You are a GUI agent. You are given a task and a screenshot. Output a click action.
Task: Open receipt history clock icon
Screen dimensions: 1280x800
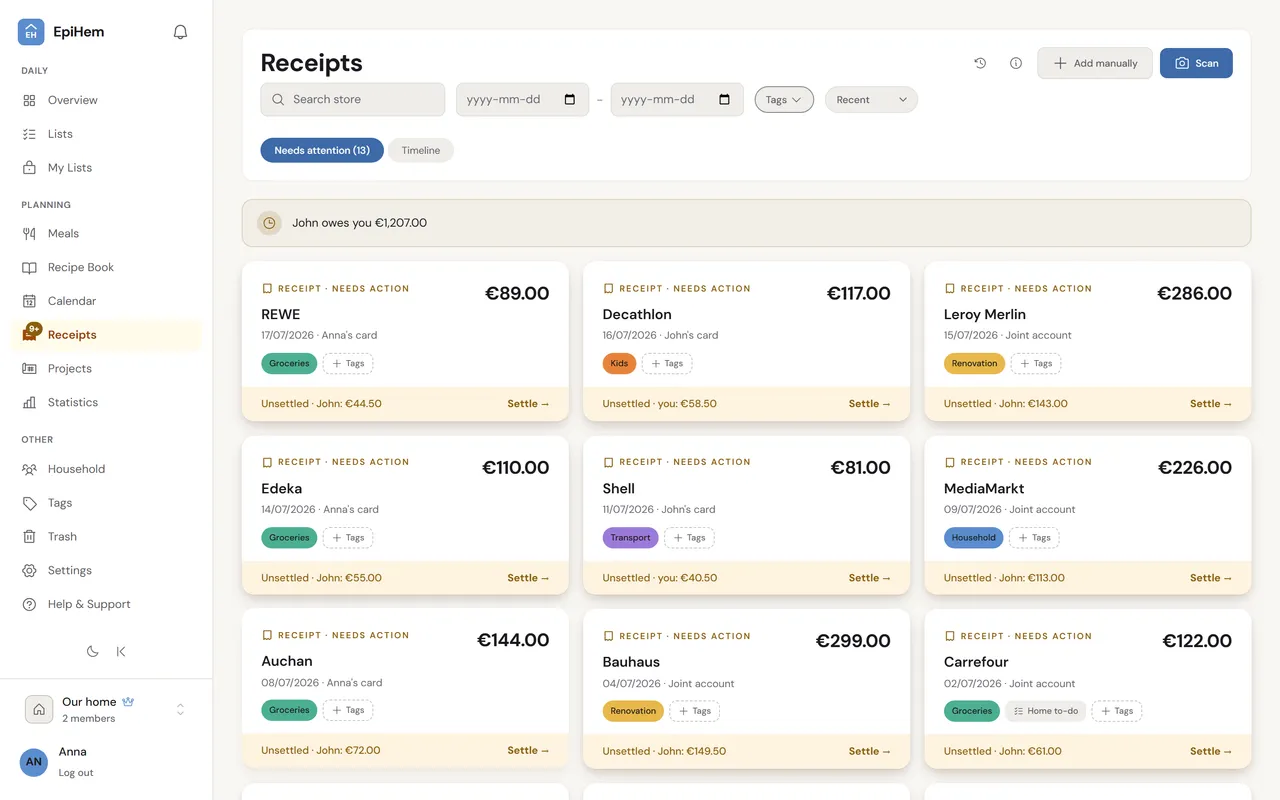pyautogui.click(x=980, y=63)
